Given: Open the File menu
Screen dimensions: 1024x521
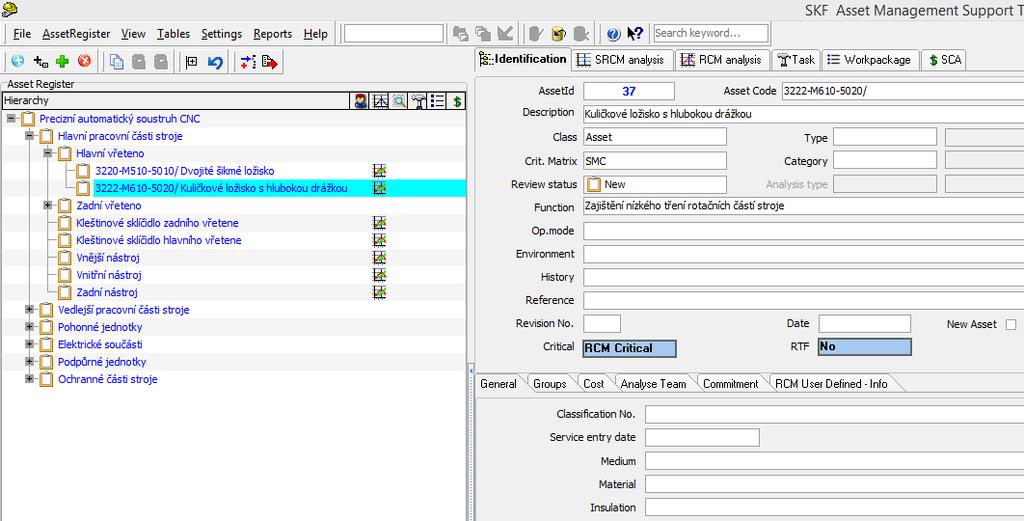Looking at the screenshot, I should click(22, 34).
